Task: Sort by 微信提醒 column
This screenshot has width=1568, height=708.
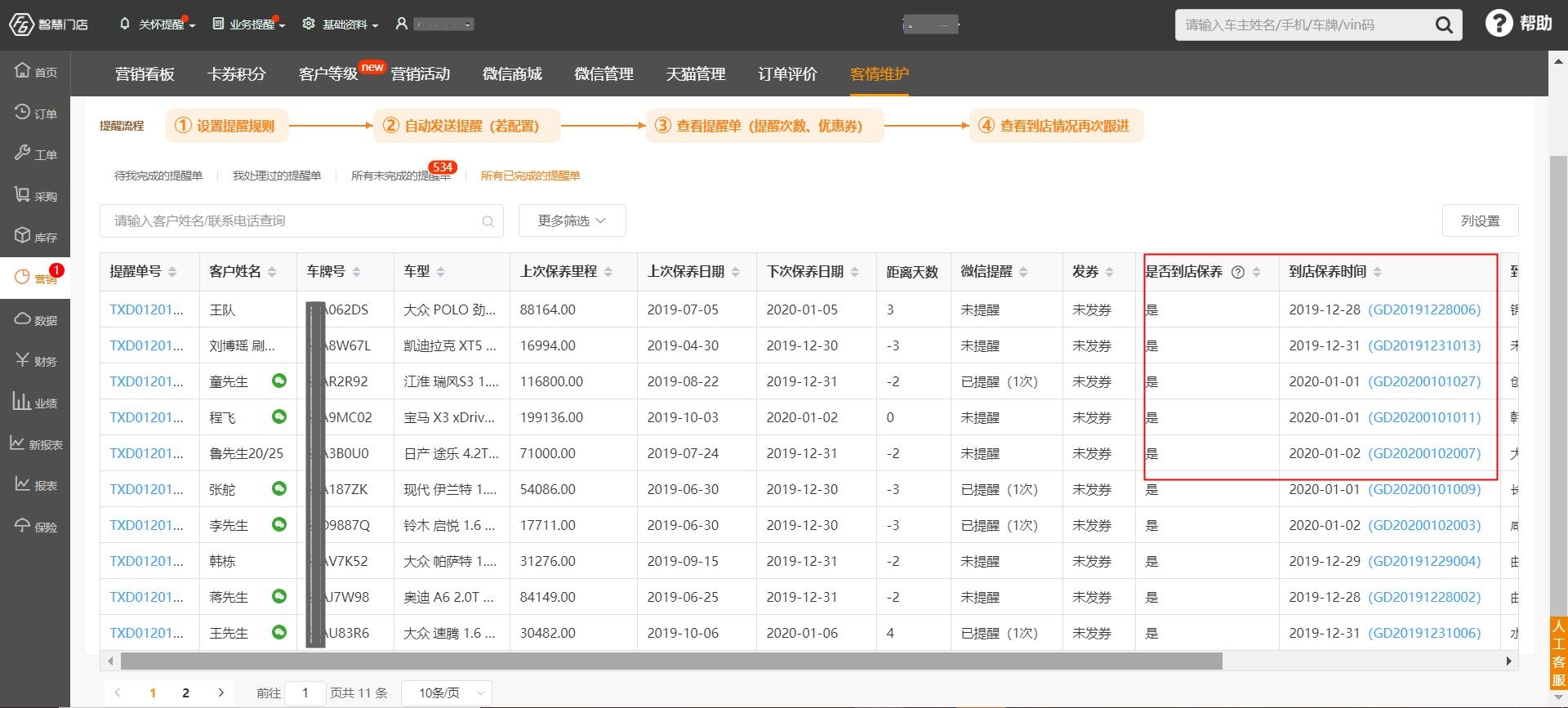Action: 1023,272
